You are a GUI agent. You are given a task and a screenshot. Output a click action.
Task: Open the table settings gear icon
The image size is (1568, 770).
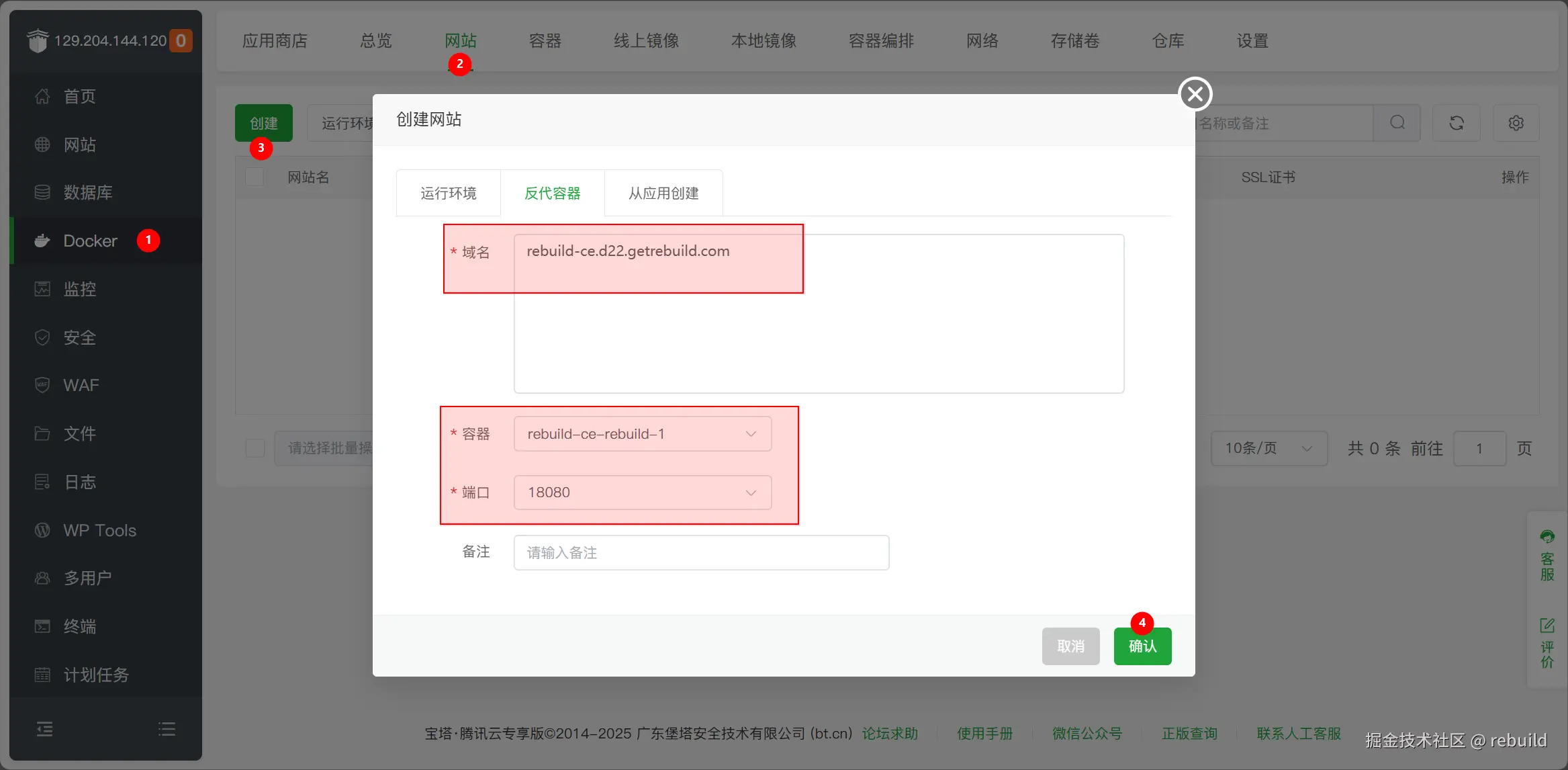(1516, 123)
